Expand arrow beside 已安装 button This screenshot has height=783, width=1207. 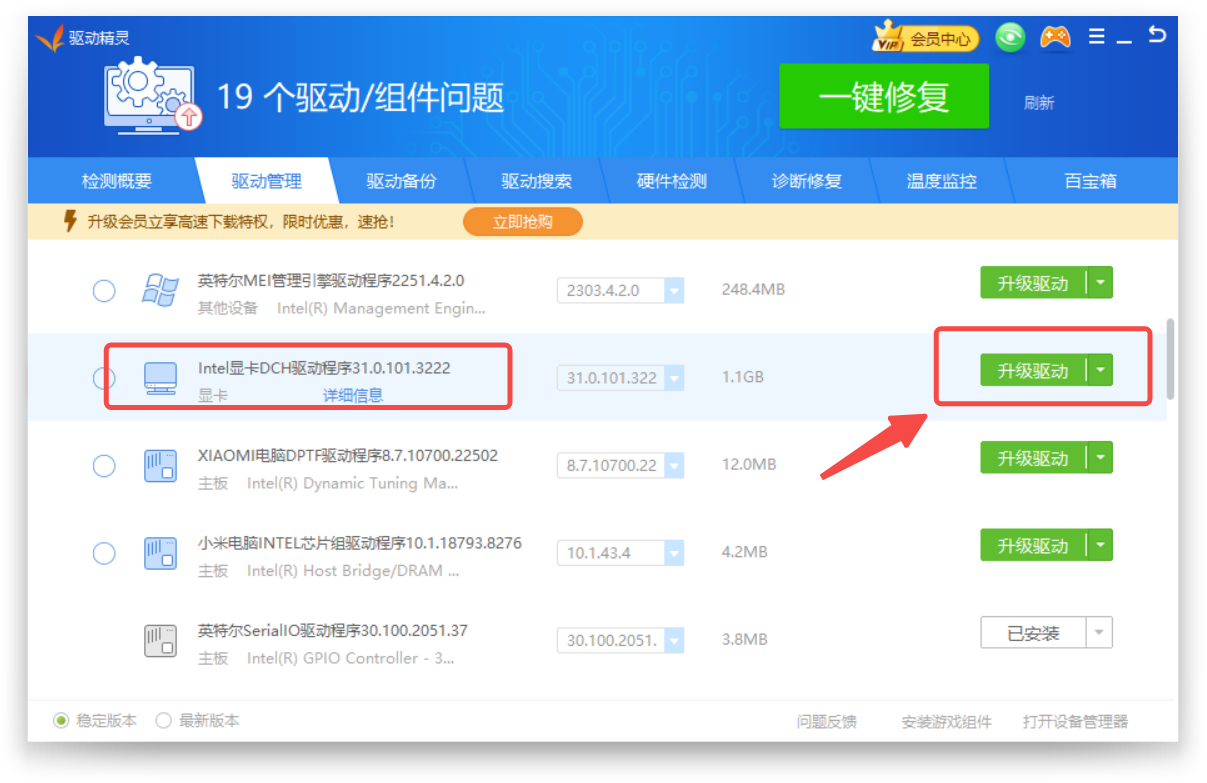click(1099, 633)
